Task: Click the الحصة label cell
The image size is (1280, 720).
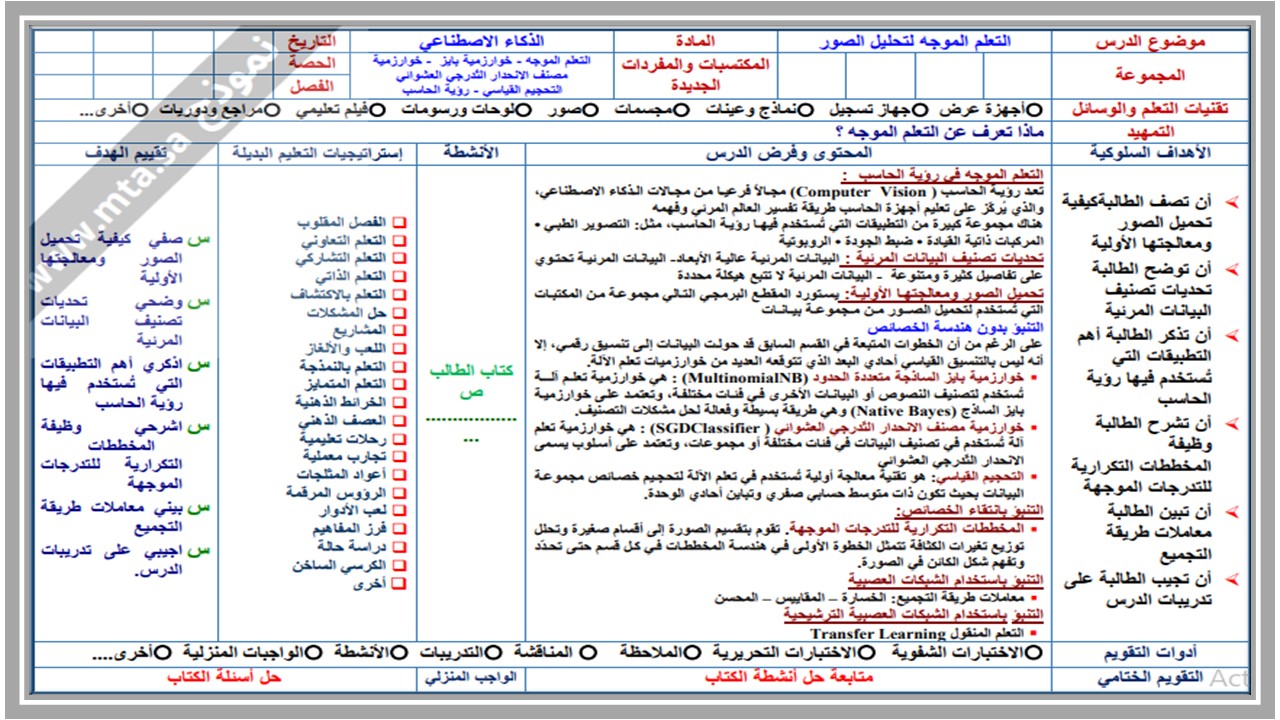Action: (314, 63)
